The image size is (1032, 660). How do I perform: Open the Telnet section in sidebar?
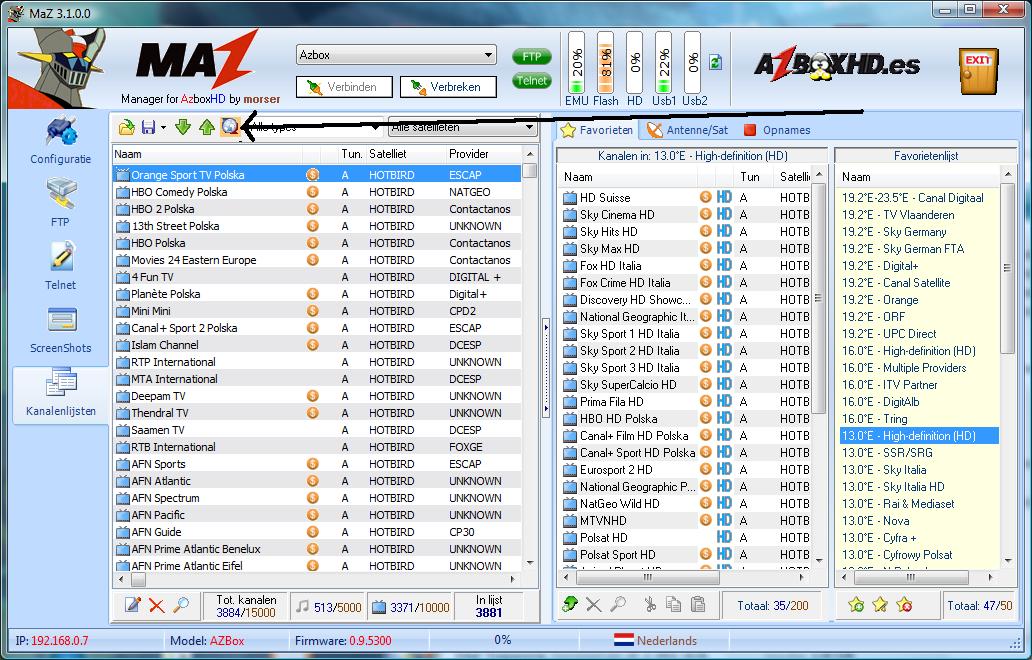[x=61, y=267]
